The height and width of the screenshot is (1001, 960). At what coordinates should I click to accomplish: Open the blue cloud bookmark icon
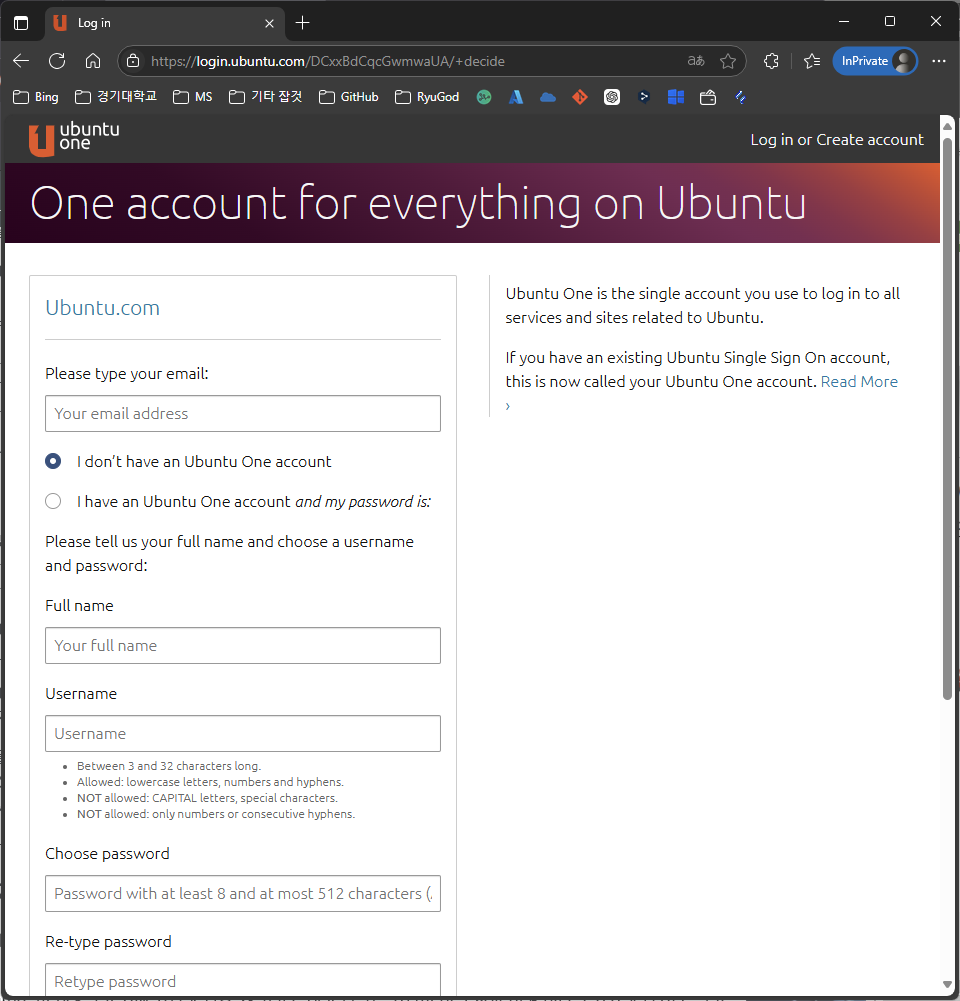tap(548, 97)
